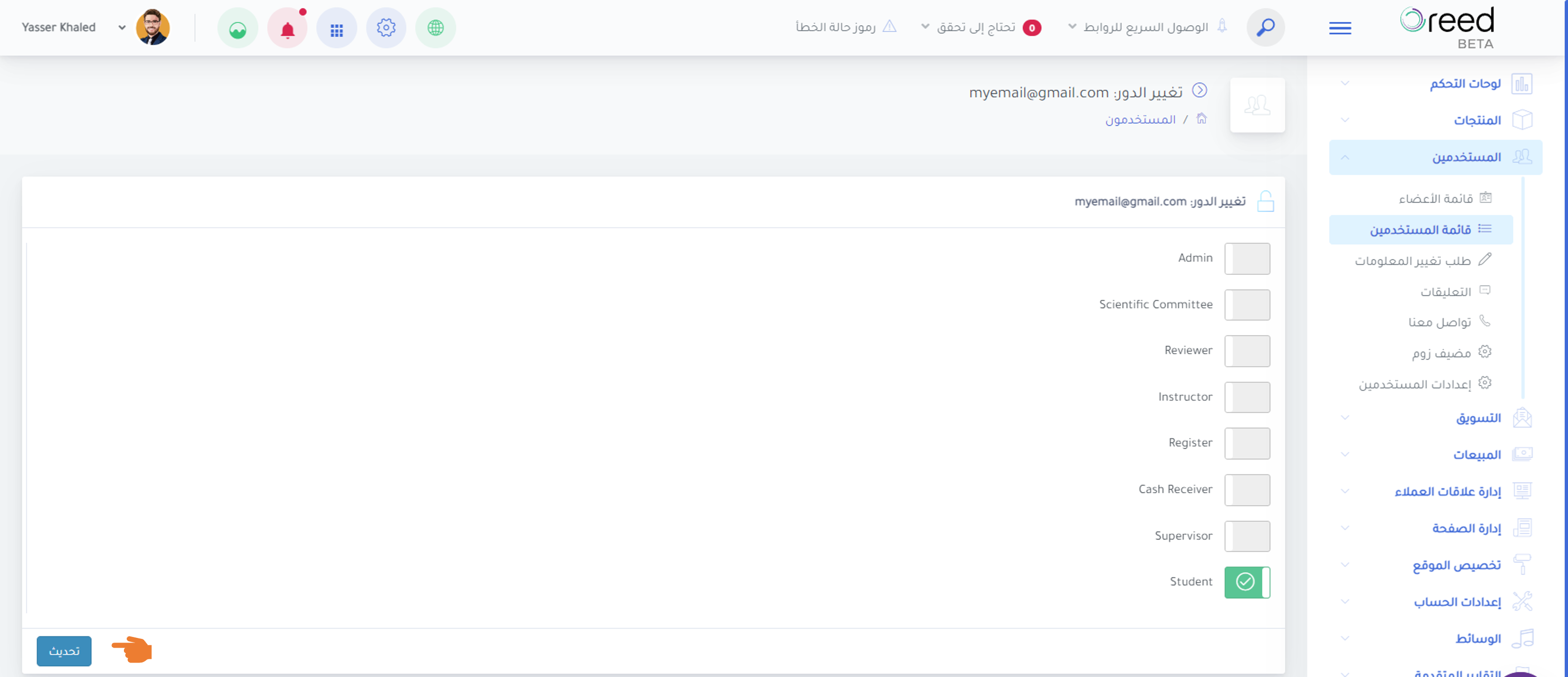Click the تحديث update button
Viewport: 1568px width, 677px height.
[64, 651]
